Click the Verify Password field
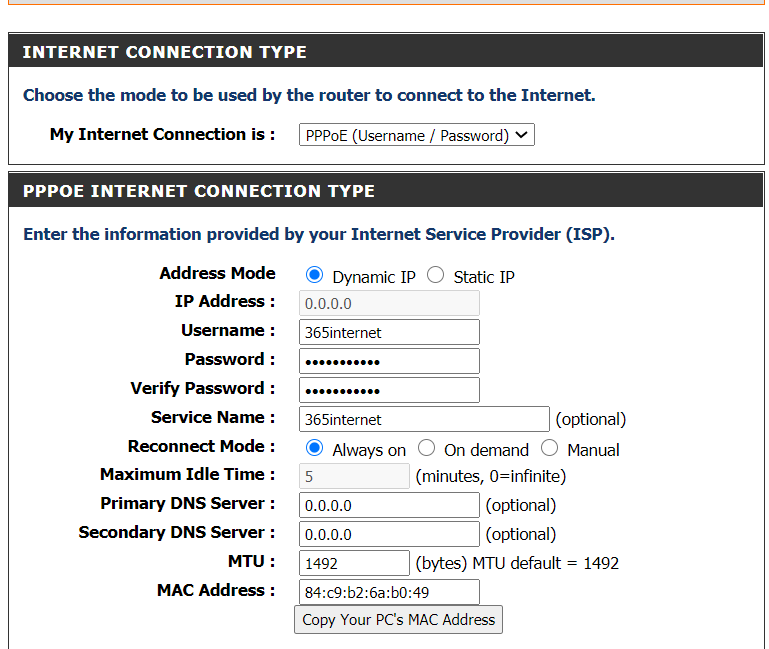Viewport: 769px width, 649px height. 389,390
